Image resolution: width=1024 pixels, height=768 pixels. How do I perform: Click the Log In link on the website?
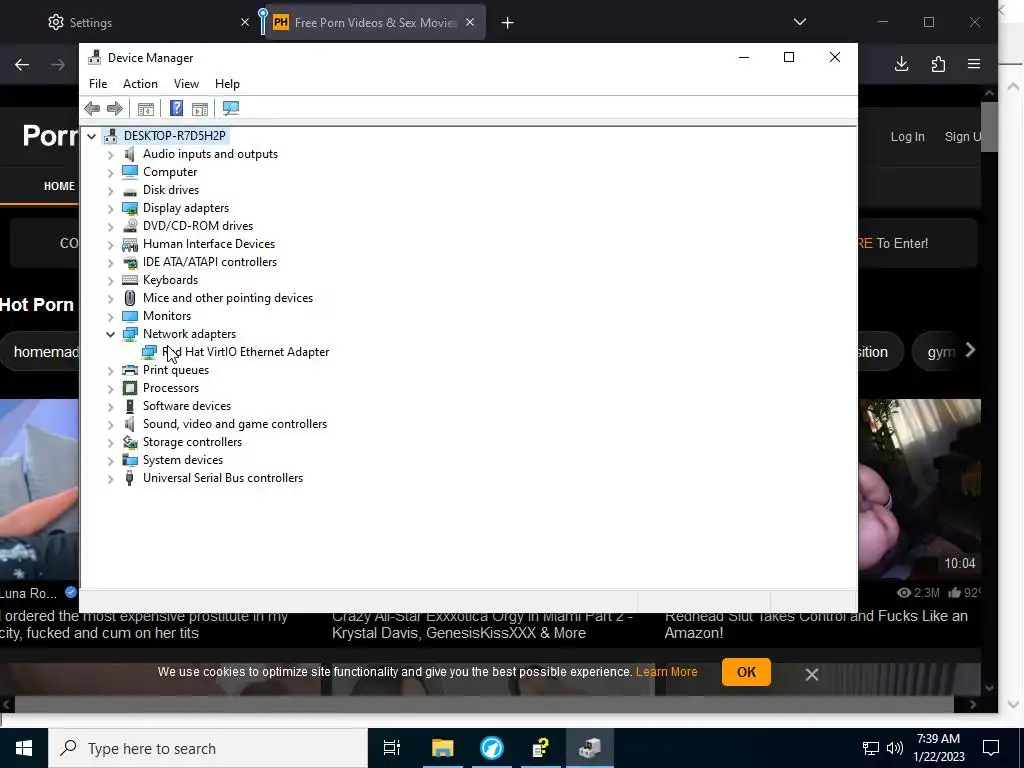pyautogui.click(x=907, y=136)
